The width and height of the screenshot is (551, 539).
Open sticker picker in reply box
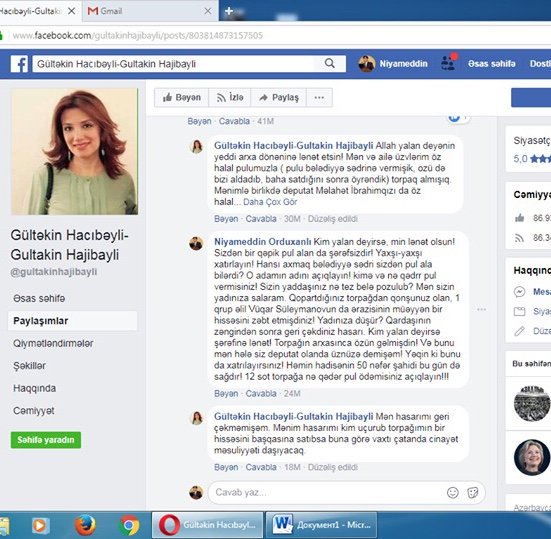(473, 493)
